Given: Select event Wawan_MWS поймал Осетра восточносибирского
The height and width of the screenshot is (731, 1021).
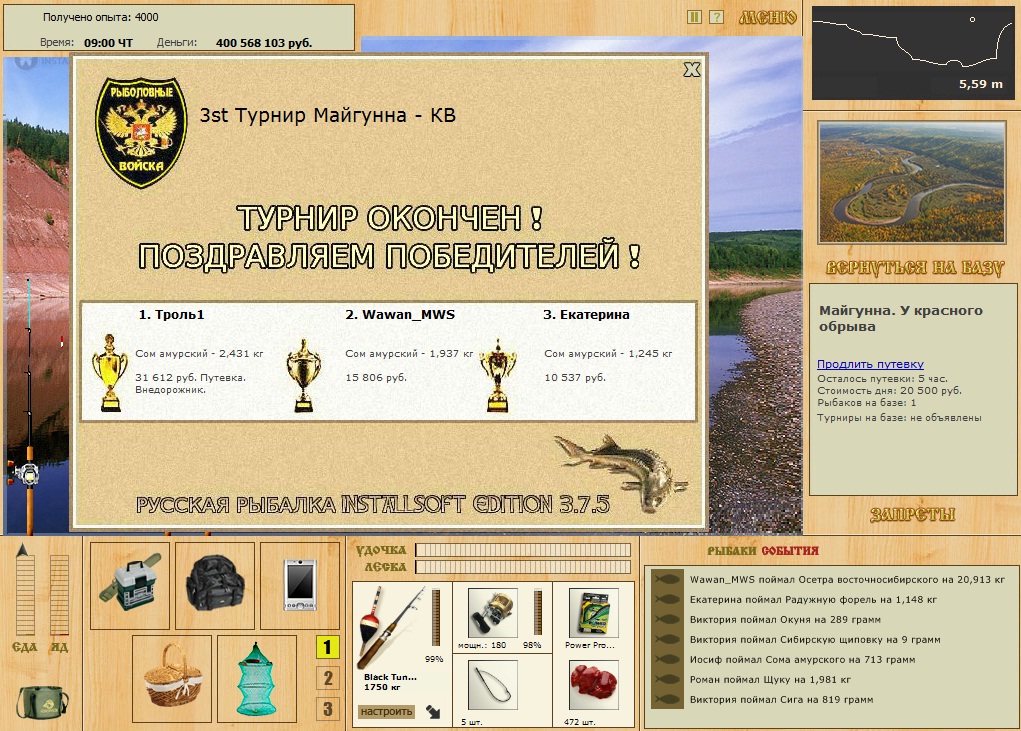Looking at the screenshot, I should (x=846, y=579).
